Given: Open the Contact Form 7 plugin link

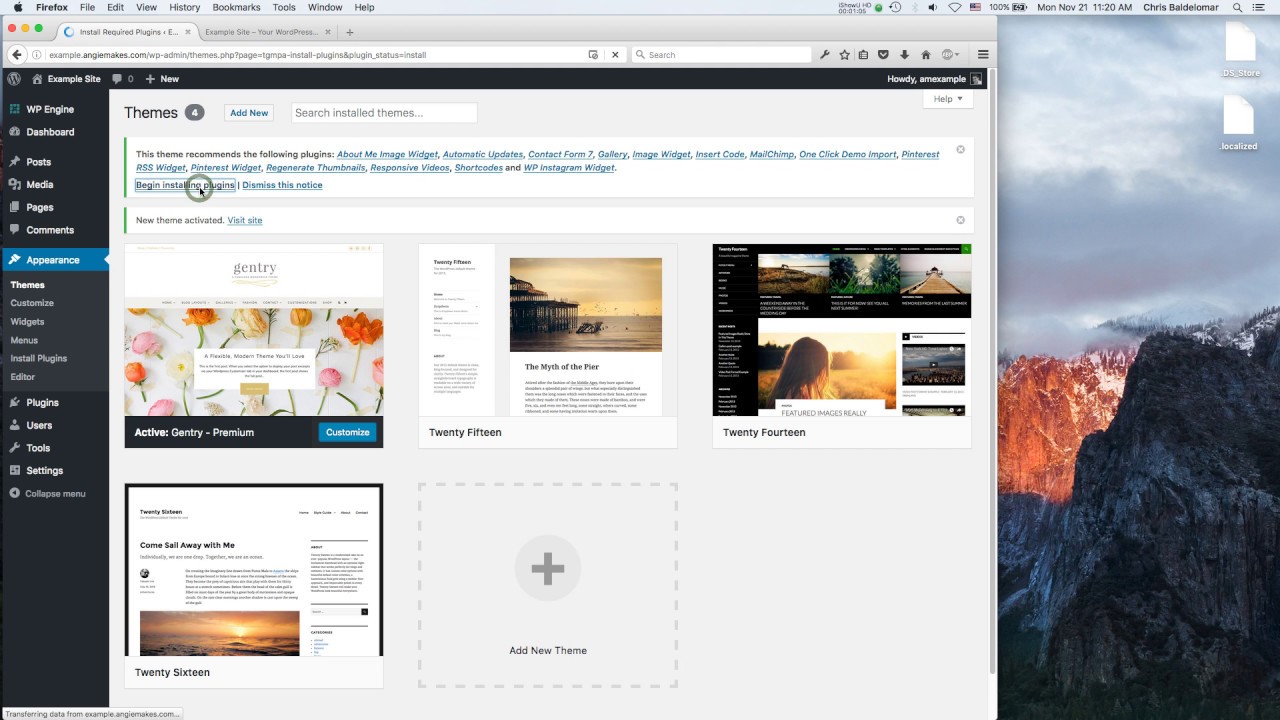Looking at the screenshot, I should [560, 154].
